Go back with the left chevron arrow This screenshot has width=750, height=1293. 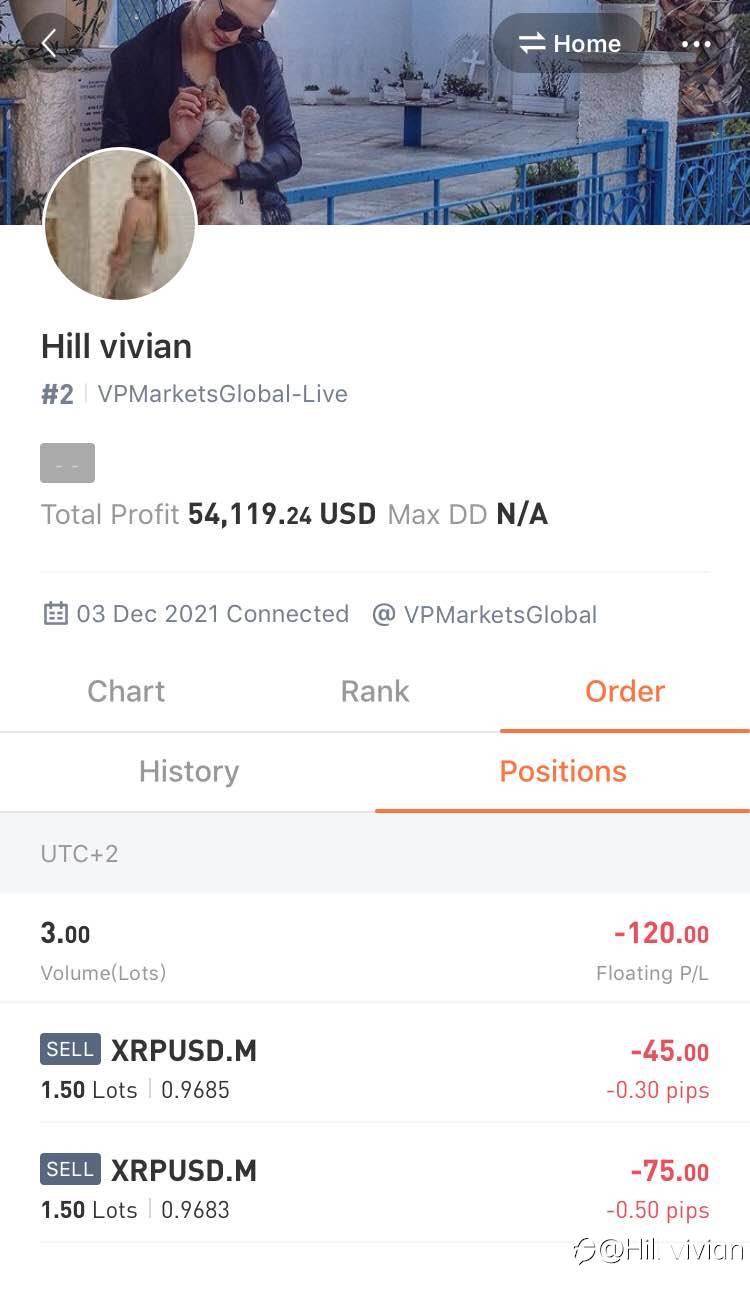pyautogui.click(x=48, y=43)
